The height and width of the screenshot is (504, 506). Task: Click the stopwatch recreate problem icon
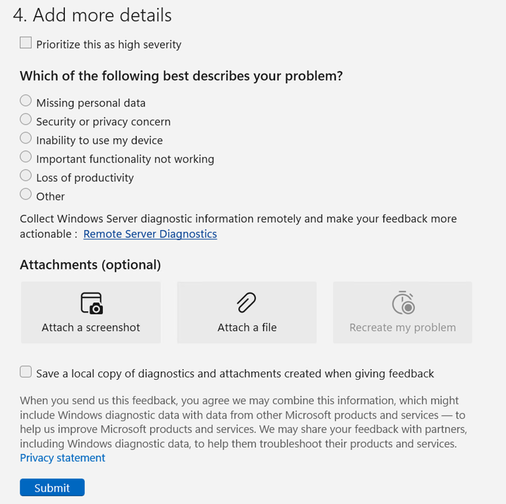[403, 303]
